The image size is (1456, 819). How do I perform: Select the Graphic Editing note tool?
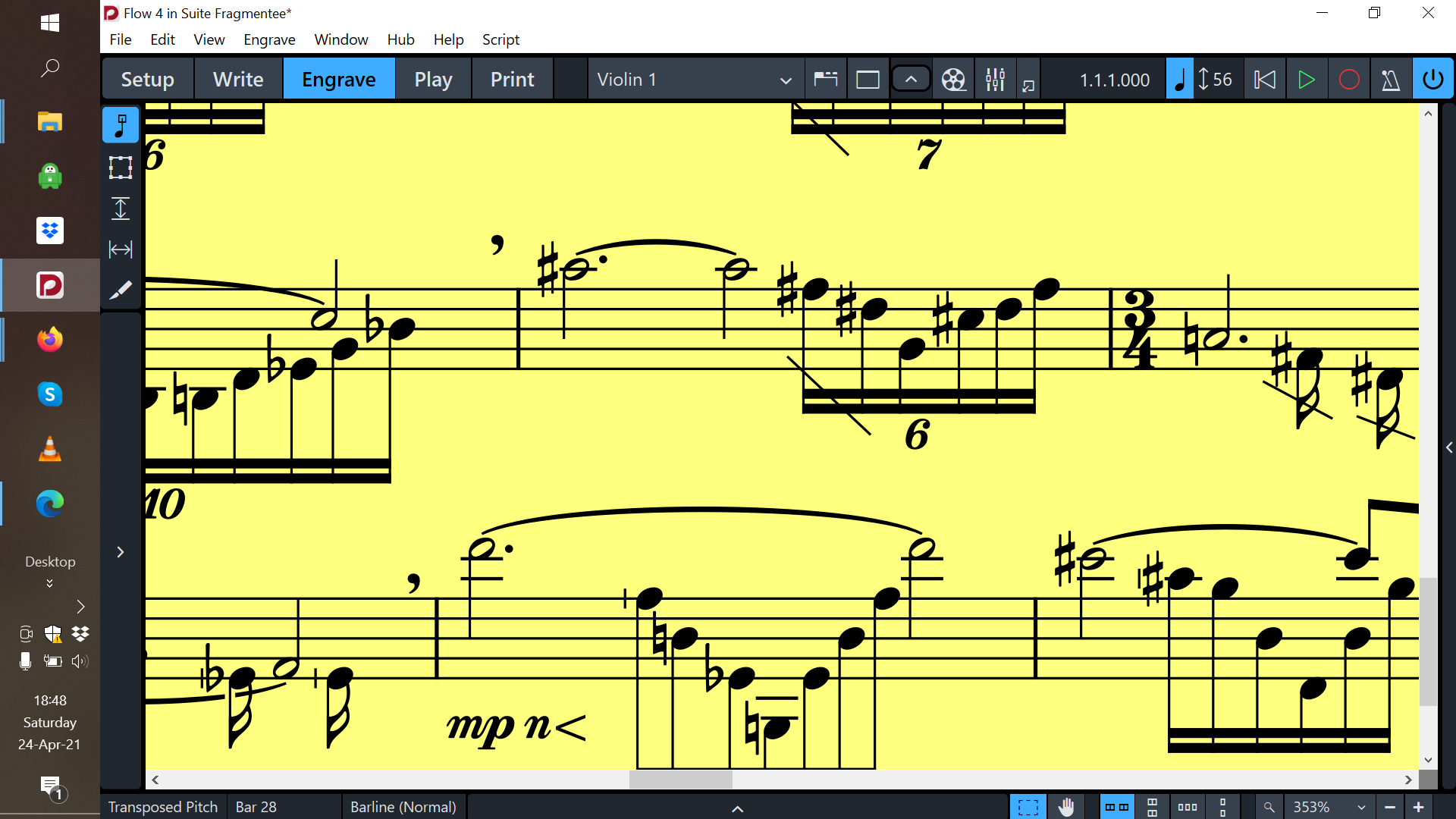tap(121, 125)
